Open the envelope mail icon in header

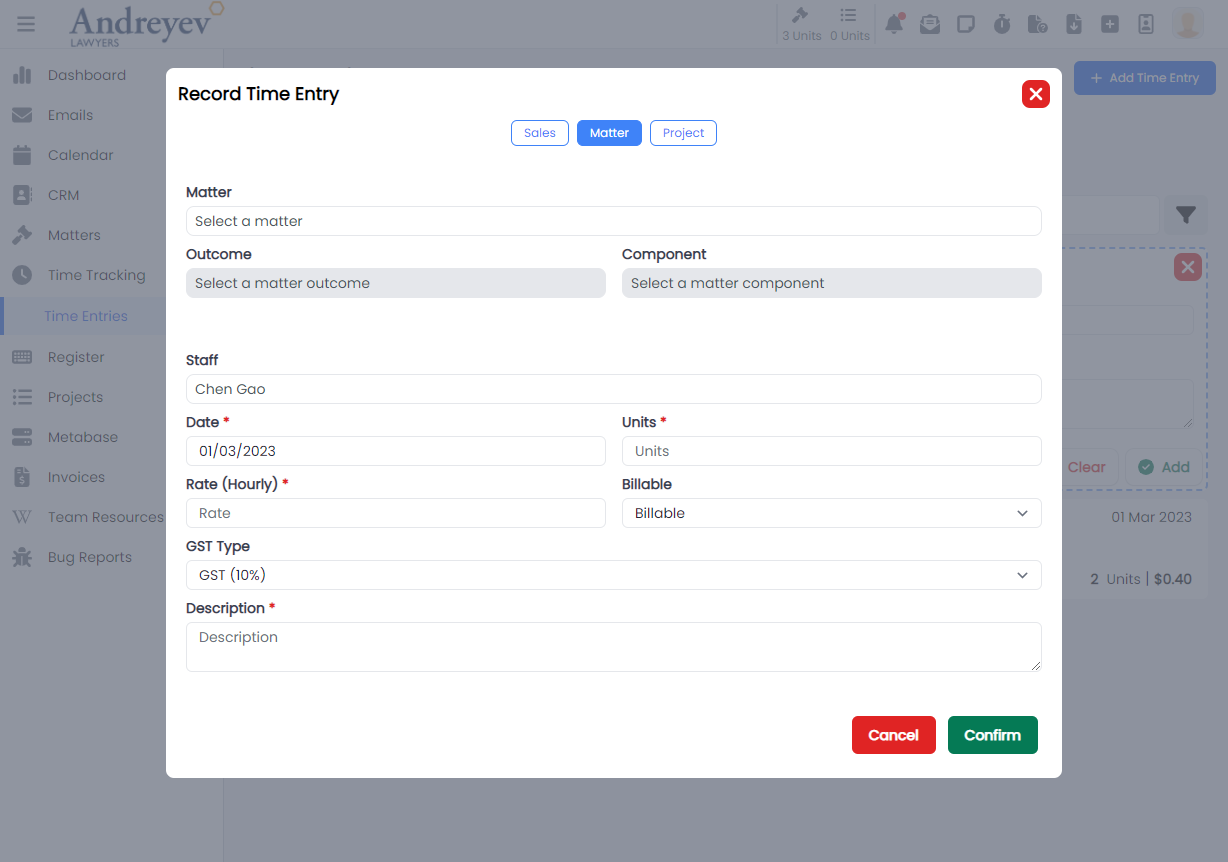click(930, 24)
